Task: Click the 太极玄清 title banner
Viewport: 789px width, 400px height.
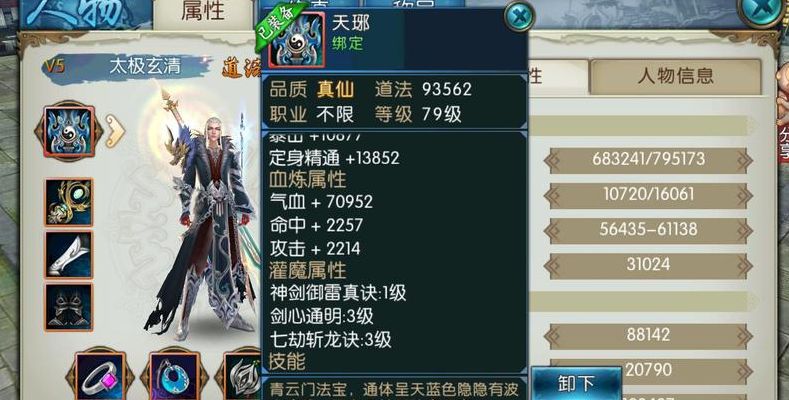Action: [x=145, y=67]
